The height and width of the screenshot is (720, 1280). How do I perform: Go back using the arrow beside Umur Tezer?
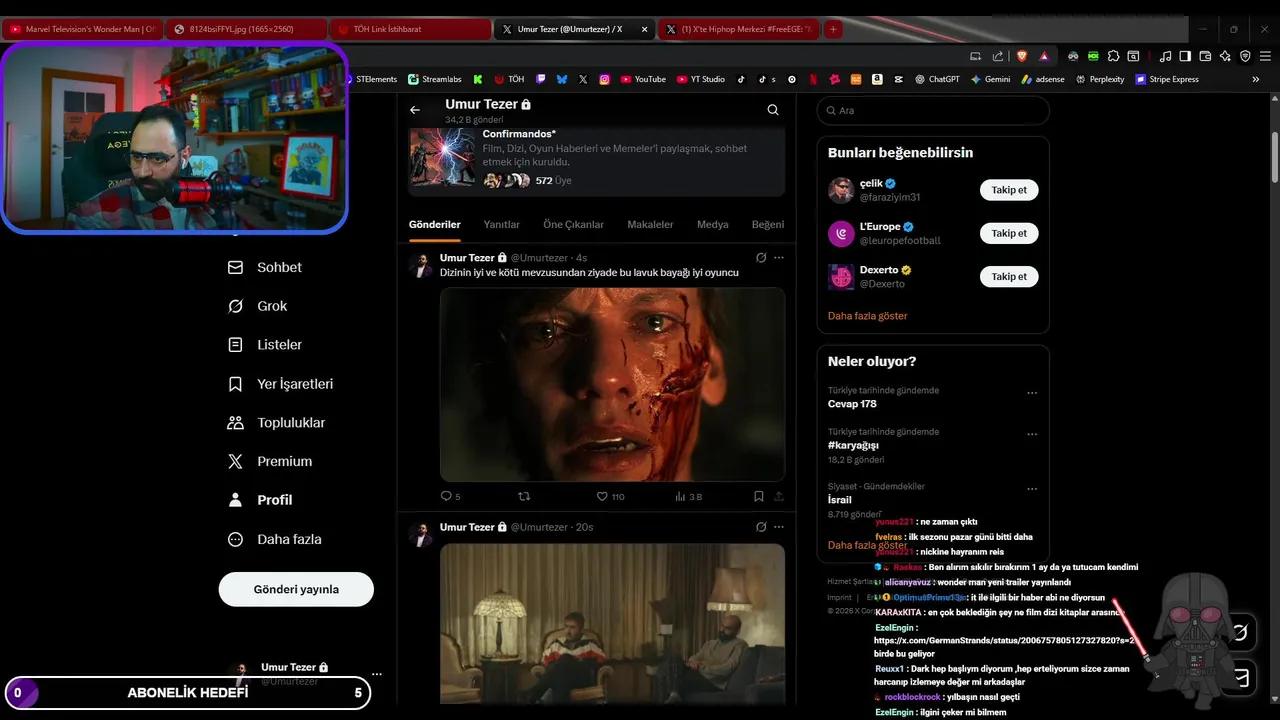415,110
